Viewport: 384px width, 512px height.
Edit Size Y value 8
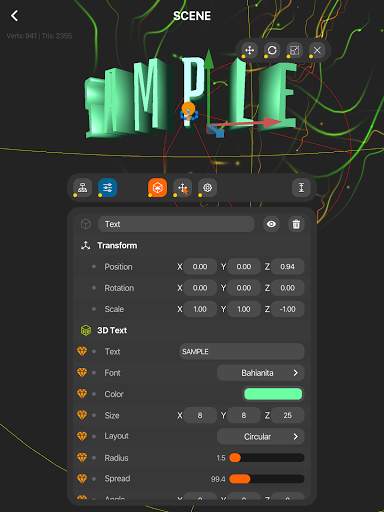pos(244,415)
